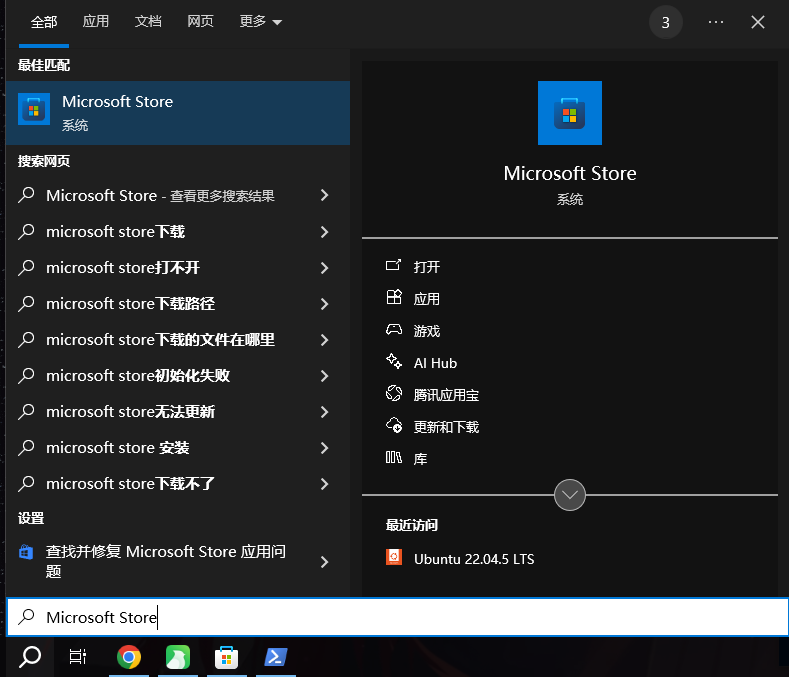Click the magnifier icon in search box
This screenshot has width=789, height=677.
pos(27,617)
